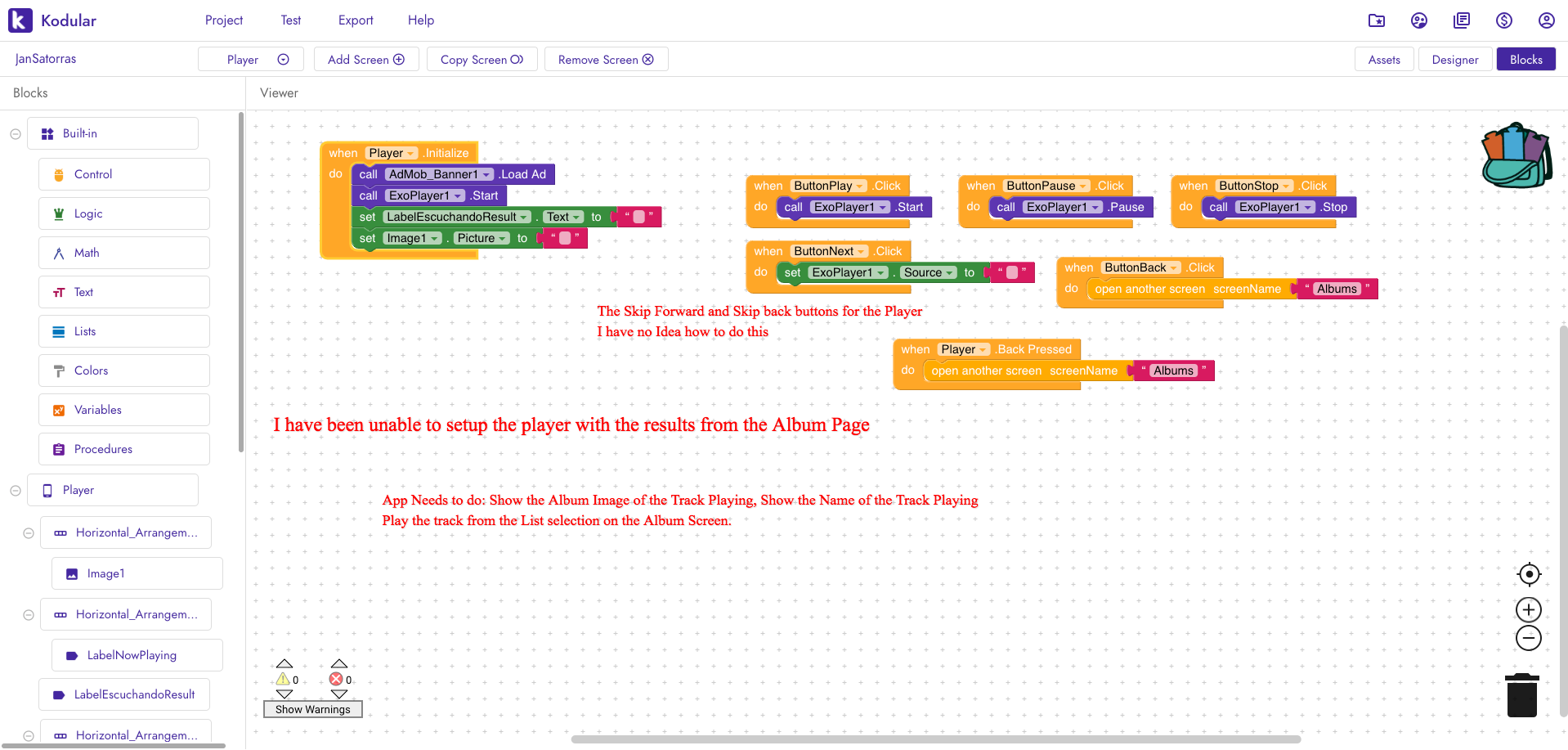
Task: Open the account profile icon
Action: click(1546, 20)
